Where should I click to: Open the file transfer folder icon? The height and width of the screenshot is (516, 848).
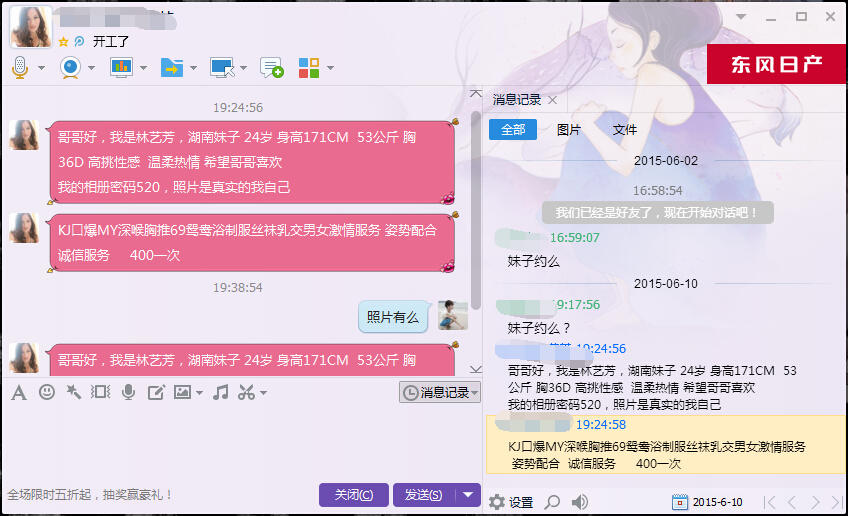[172, 68]
